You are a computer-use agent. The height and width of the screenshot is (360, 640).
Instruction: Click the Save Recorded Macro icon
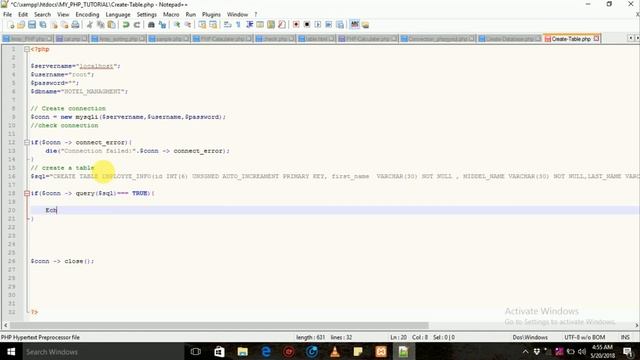coord(340,25)
